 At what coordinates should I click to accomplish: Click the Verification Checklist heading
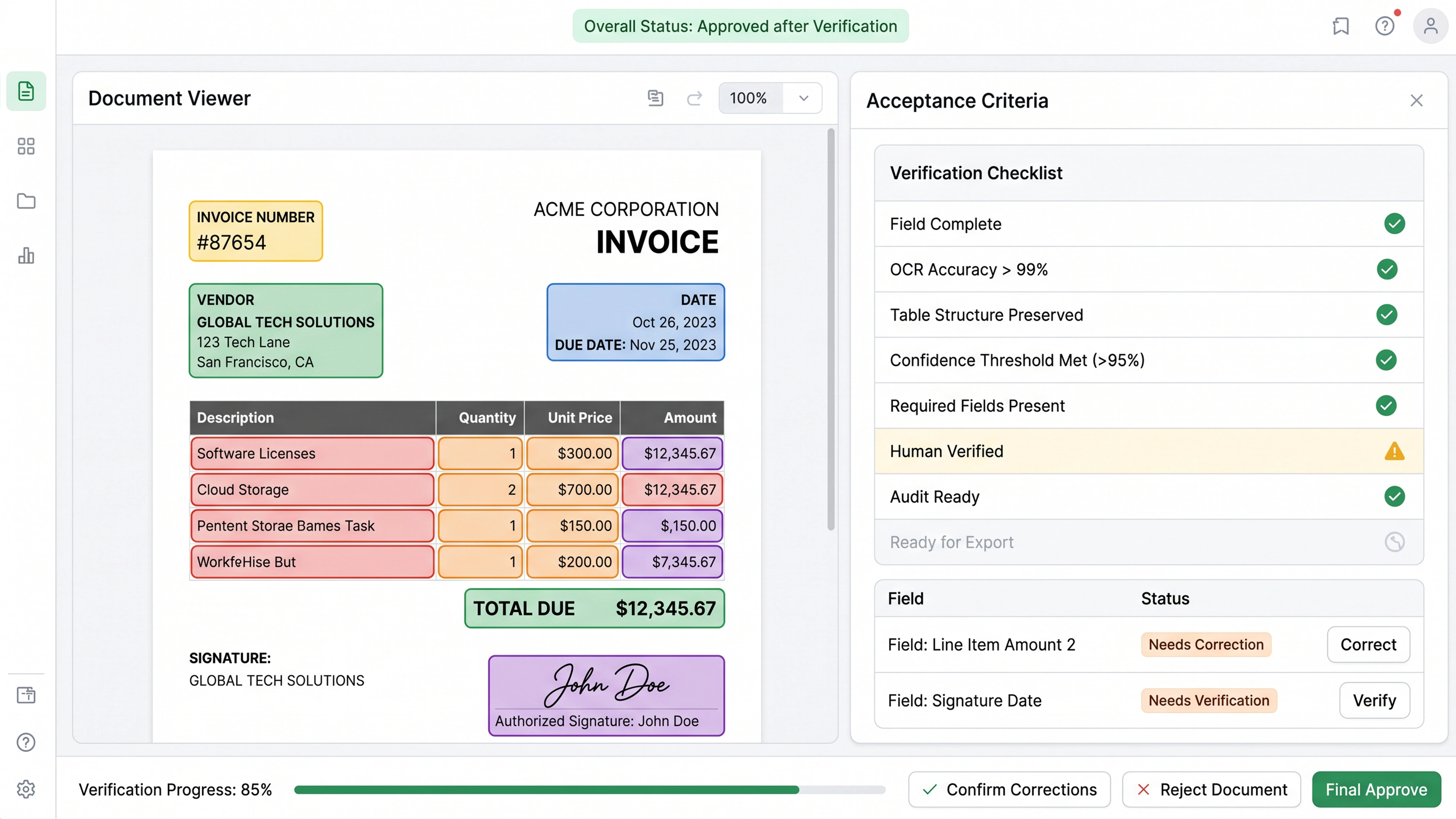pyautogui.click(x=976, y=173)
